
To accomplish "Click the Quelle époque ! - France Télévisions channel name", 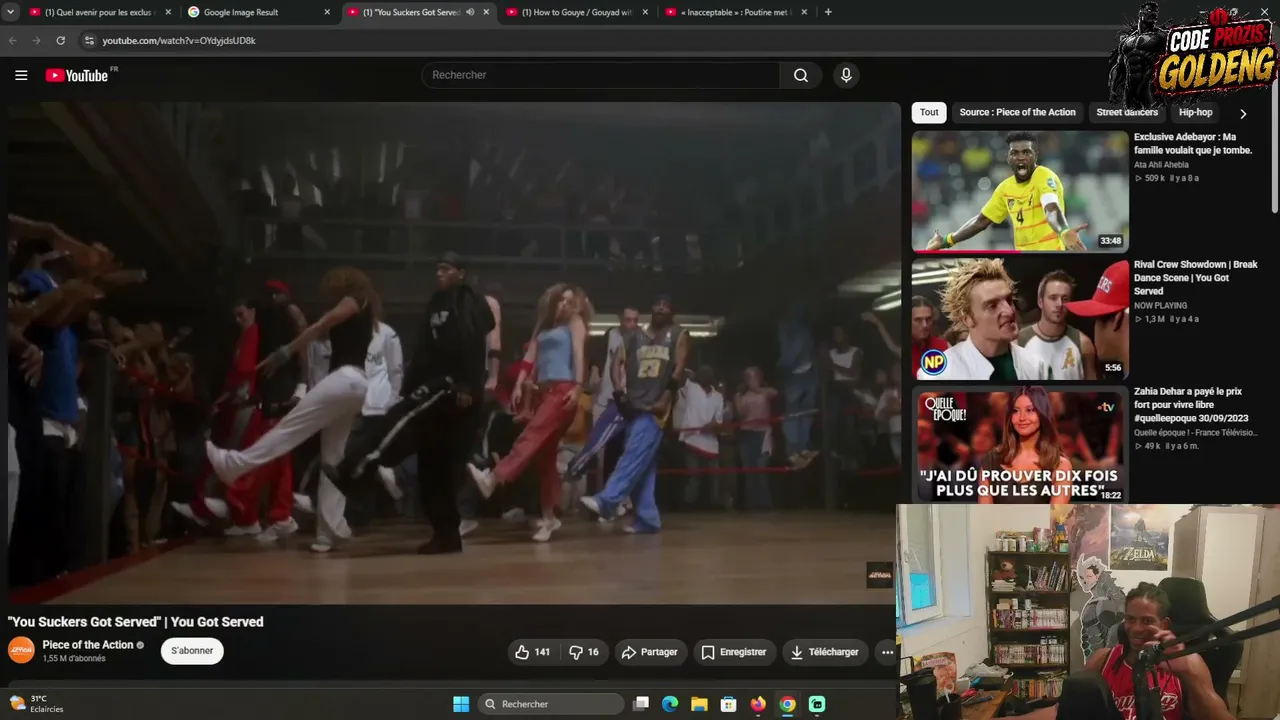I will [x=1196, y=433].
